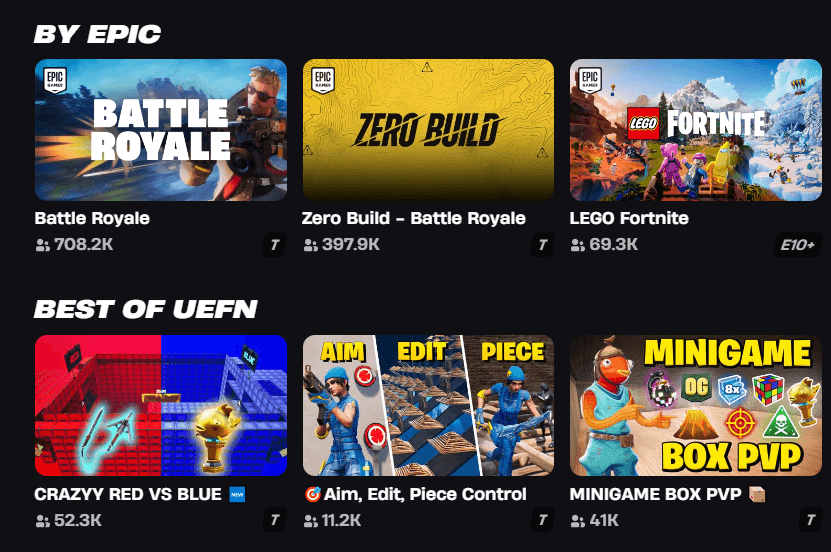Open the MINIGAME BOX PVP title link
This screenshot has width=831, height=552.
coord(655,494)
